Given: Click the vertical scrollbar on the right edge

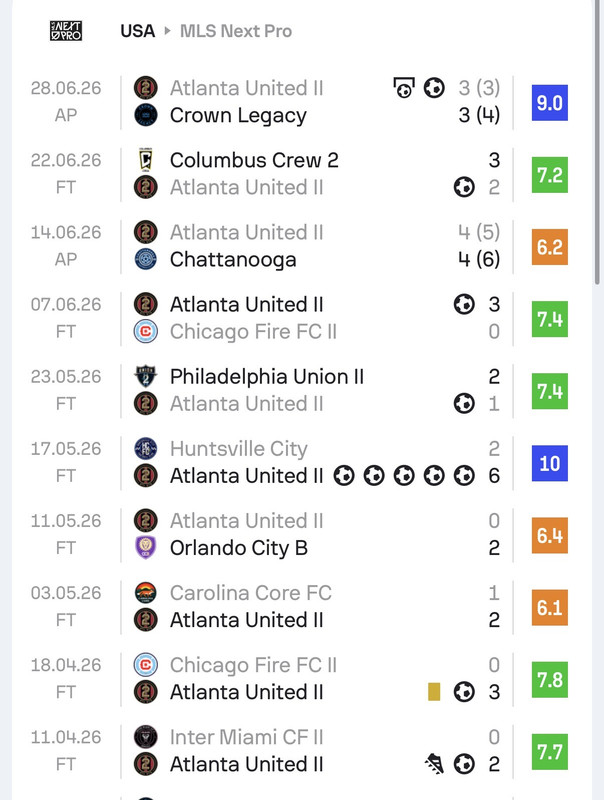Looking at the screenshot, I should (597, 142).
